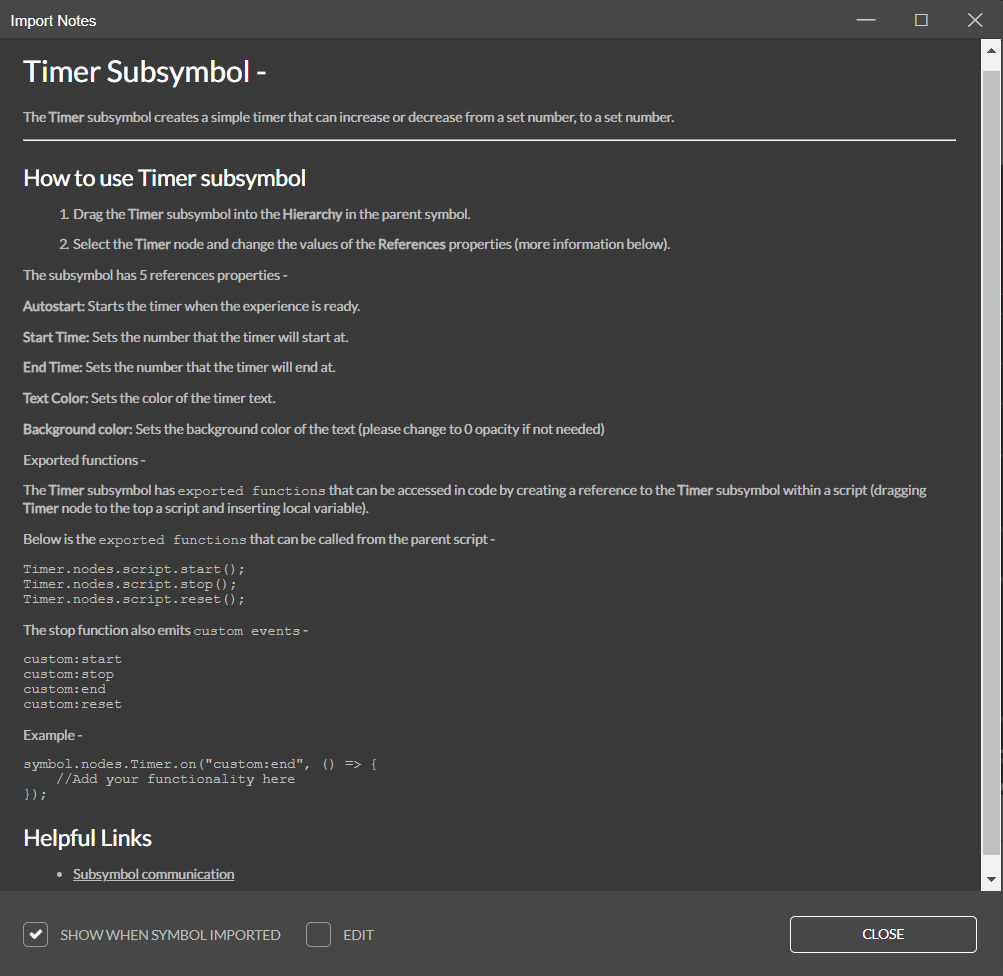The image size is (1003, 976).
Task: Click the scrollbar up arrow
Action: (991, 48)
